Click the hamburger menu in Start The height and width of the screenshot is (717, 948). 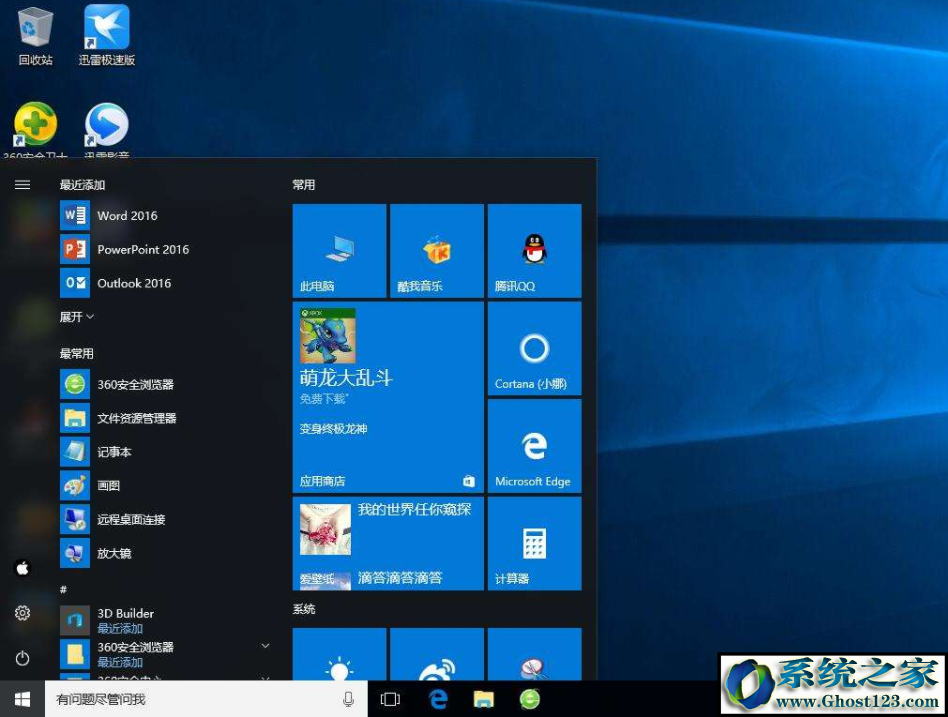22,184
